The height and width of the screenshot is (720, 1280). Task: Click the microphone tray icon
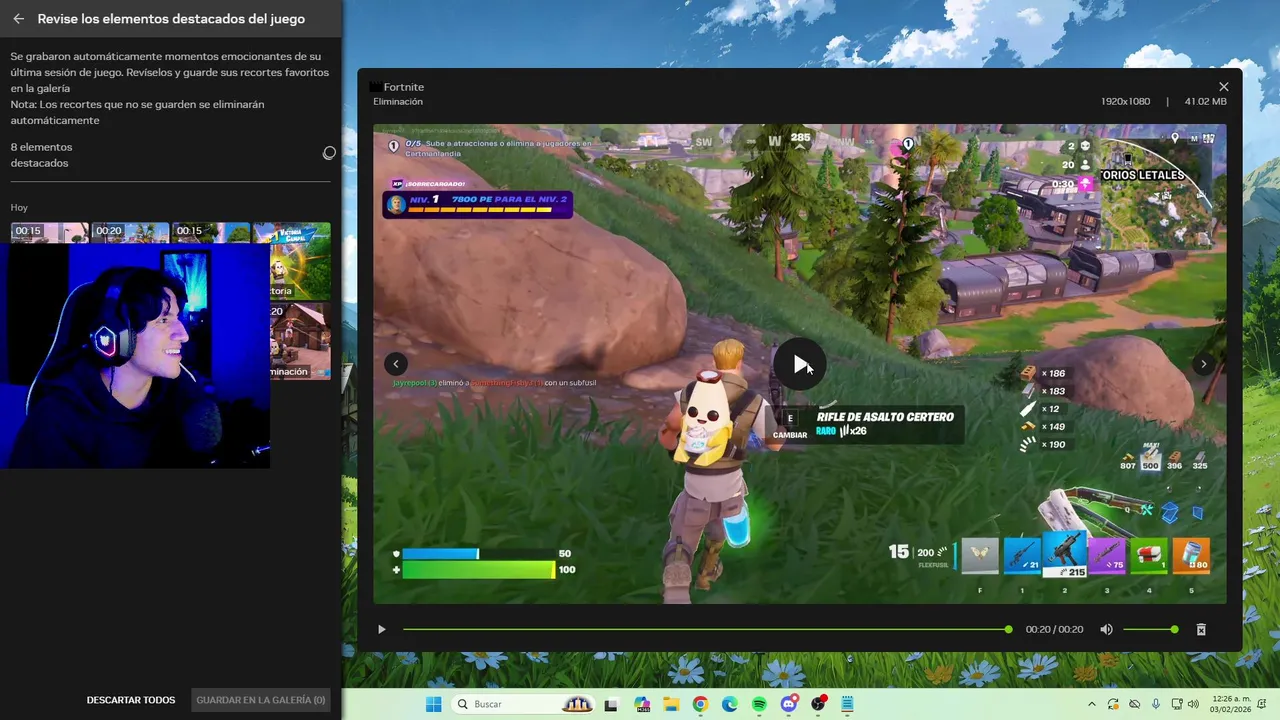point(1155,704)
